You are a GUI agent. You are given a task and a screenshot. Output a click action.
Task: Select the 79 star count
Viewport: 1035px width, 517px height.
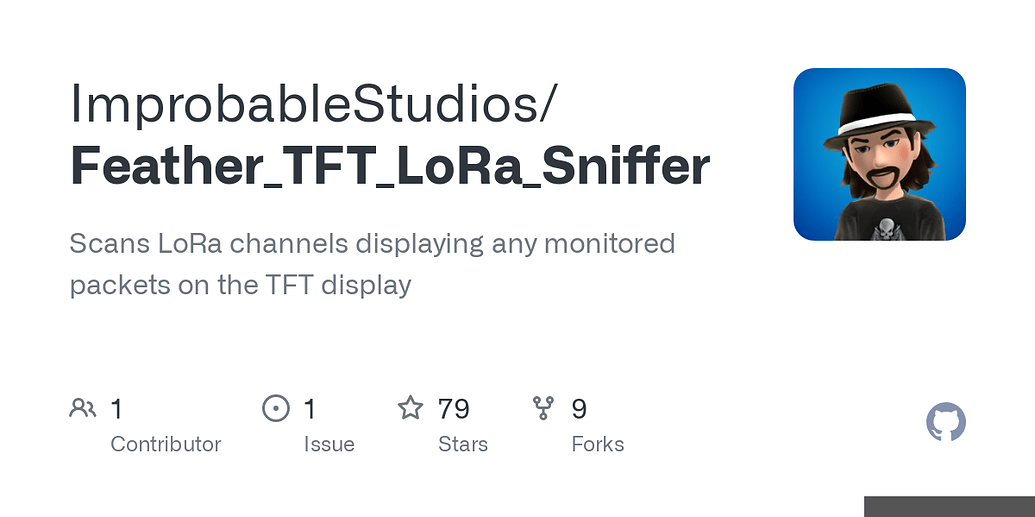tap(453, 409)
